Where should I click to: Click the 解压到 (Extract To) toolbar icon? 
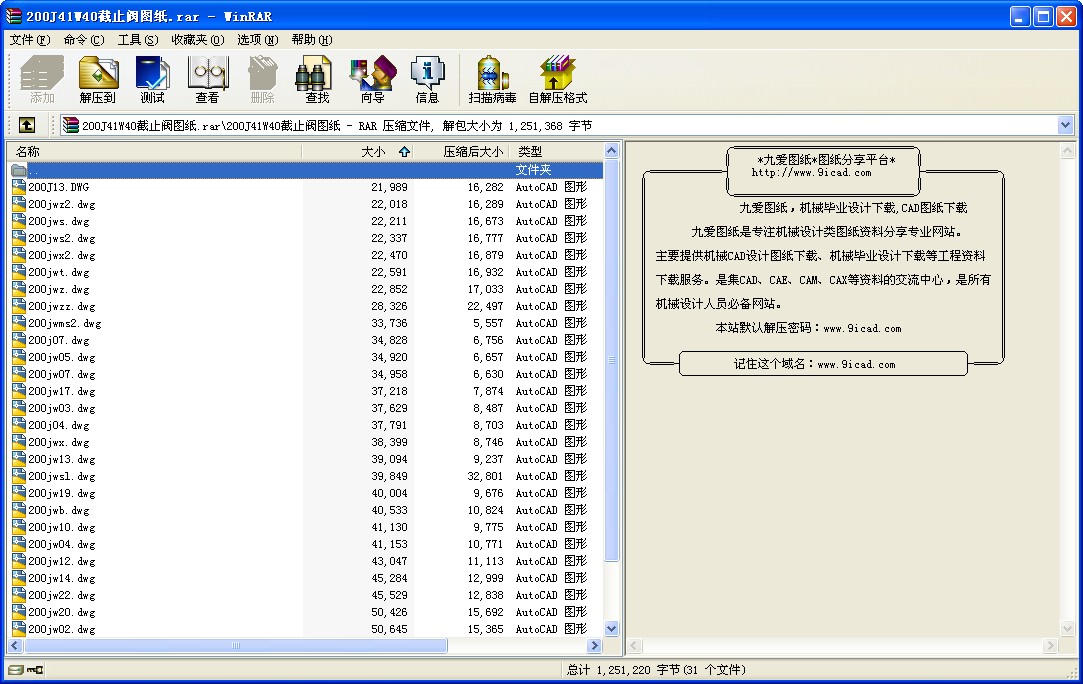(97, 79)
